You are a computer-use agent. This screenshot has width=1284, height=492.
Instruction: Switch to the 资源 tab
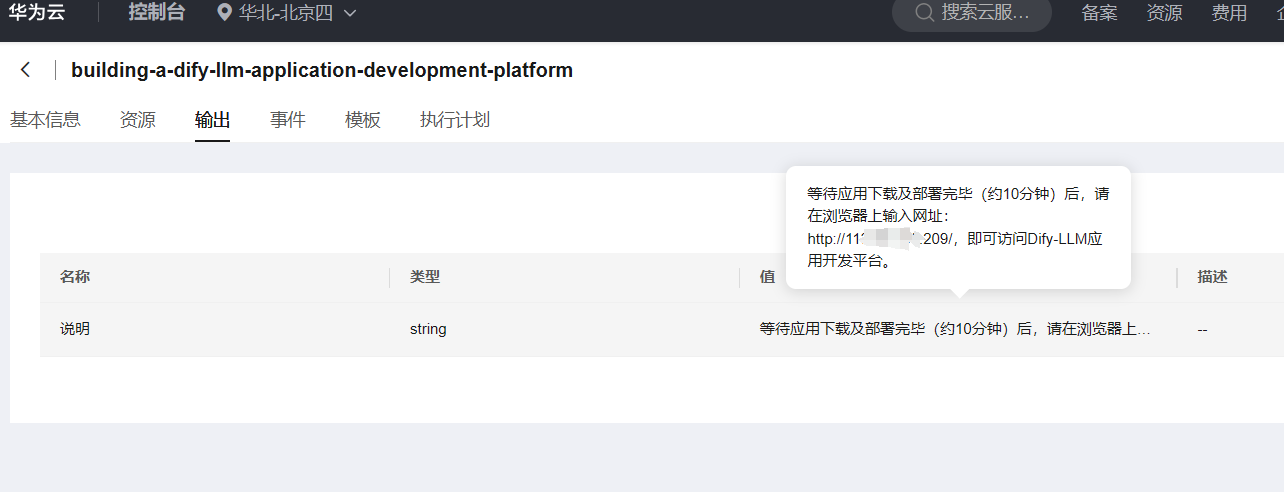pos(138,120)
